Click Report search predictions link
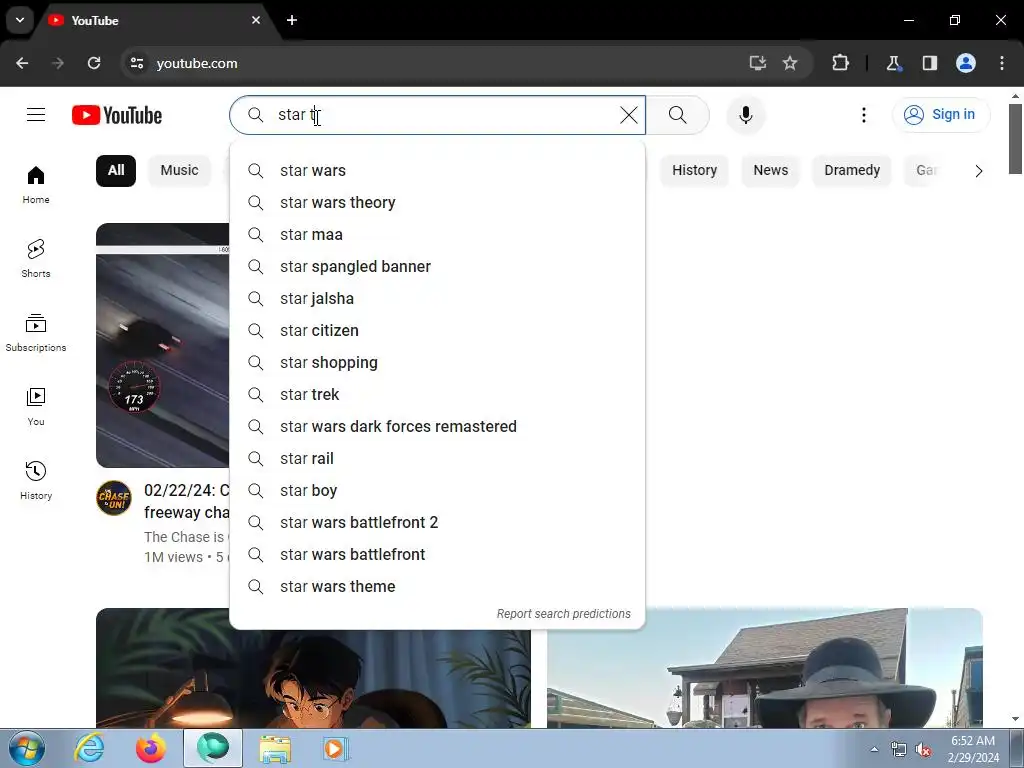 tap(564, 614)
